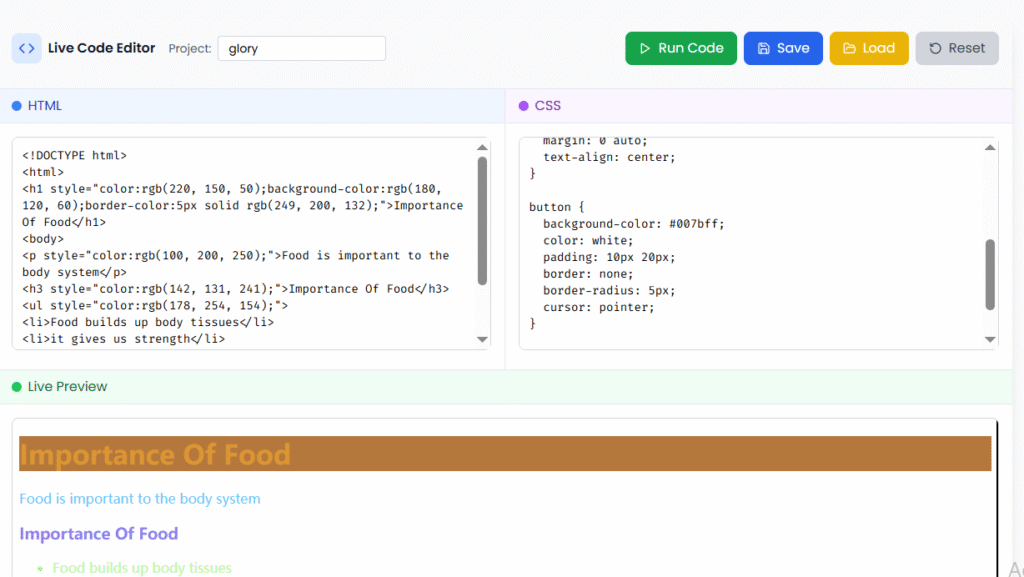1024x577 pixels.
Task: Click the CSS editor scroll up arrow
Action: point(990,148)
